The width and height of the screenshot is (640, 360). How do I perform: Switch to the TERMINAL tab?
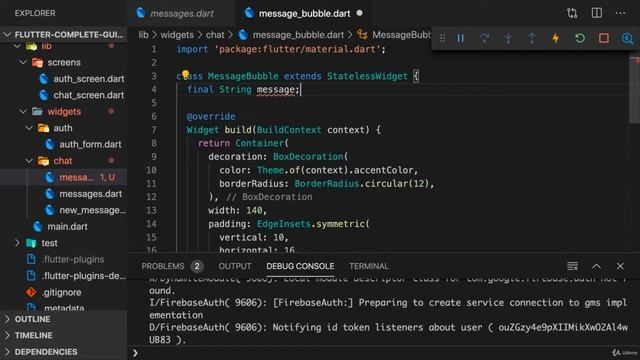point(369,266)
